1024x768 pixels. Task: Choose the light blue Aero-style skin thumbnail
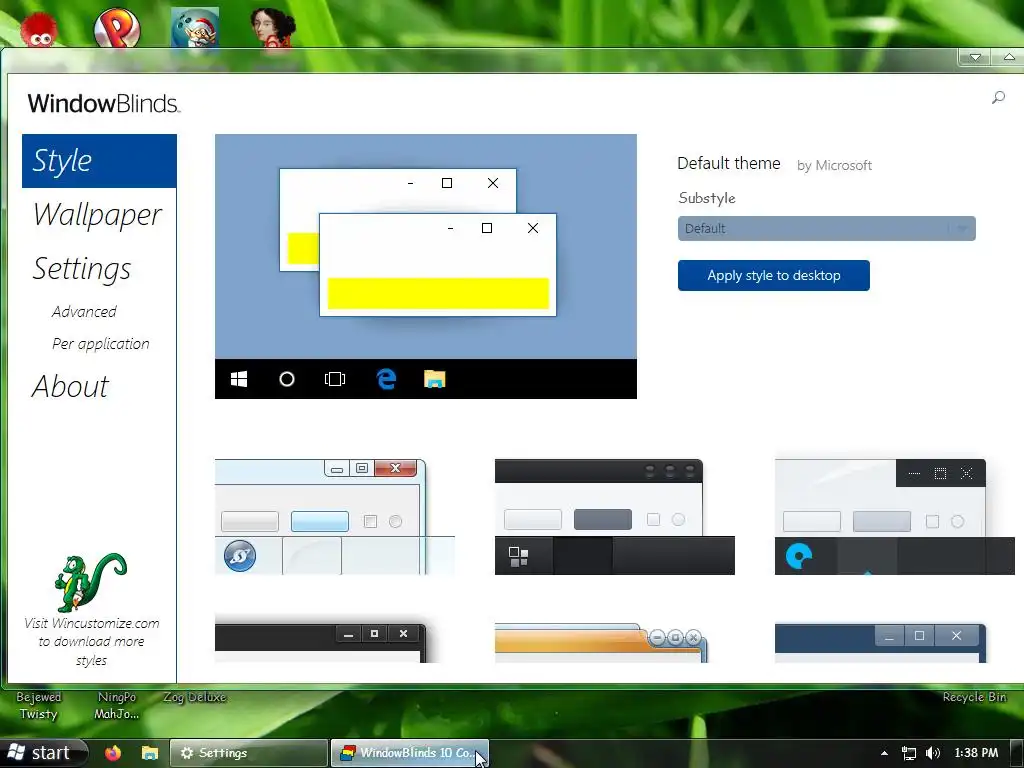click(334, 517)
